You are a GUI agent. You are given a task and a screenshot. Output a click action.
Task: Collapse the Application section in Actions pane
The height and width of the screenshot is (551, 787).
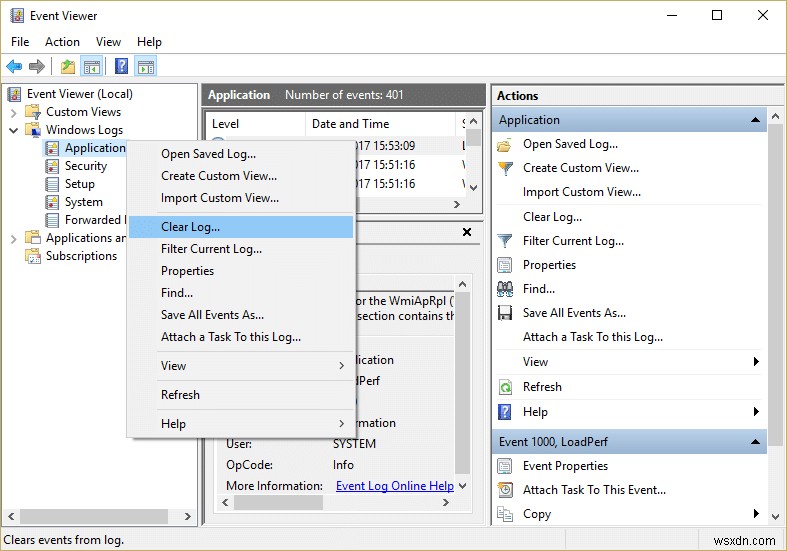click(x=755, y=120)
